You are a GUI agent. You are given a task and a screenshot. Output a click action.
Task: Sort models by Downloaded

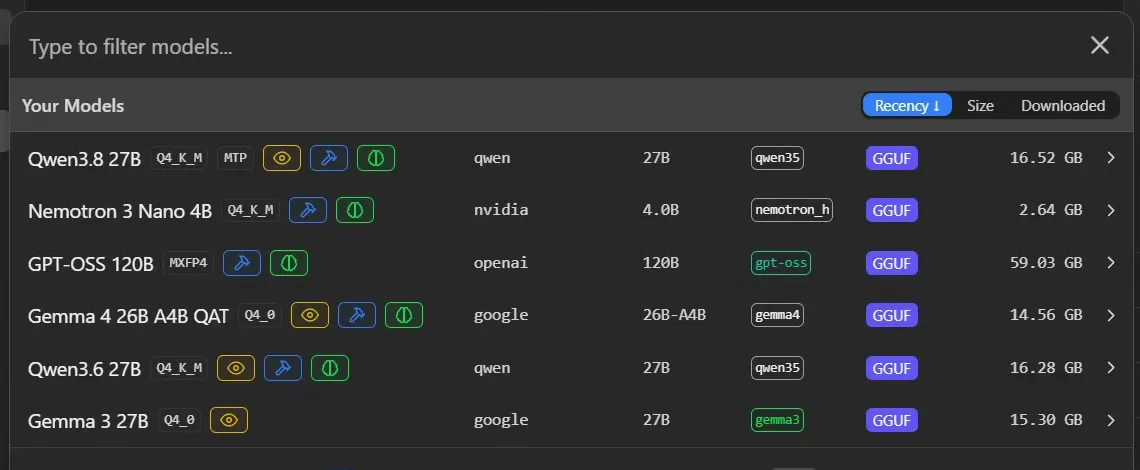1063,105
